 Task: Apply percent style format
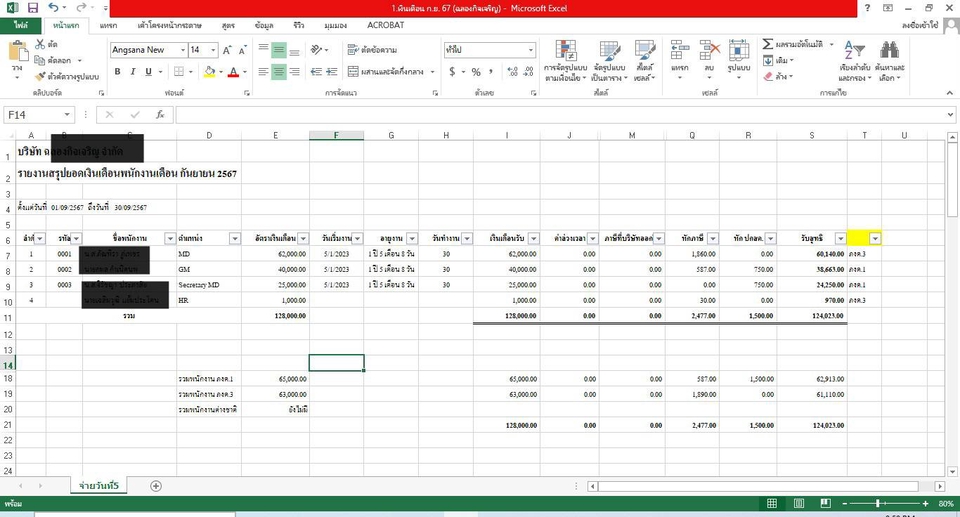pos(476,72)
